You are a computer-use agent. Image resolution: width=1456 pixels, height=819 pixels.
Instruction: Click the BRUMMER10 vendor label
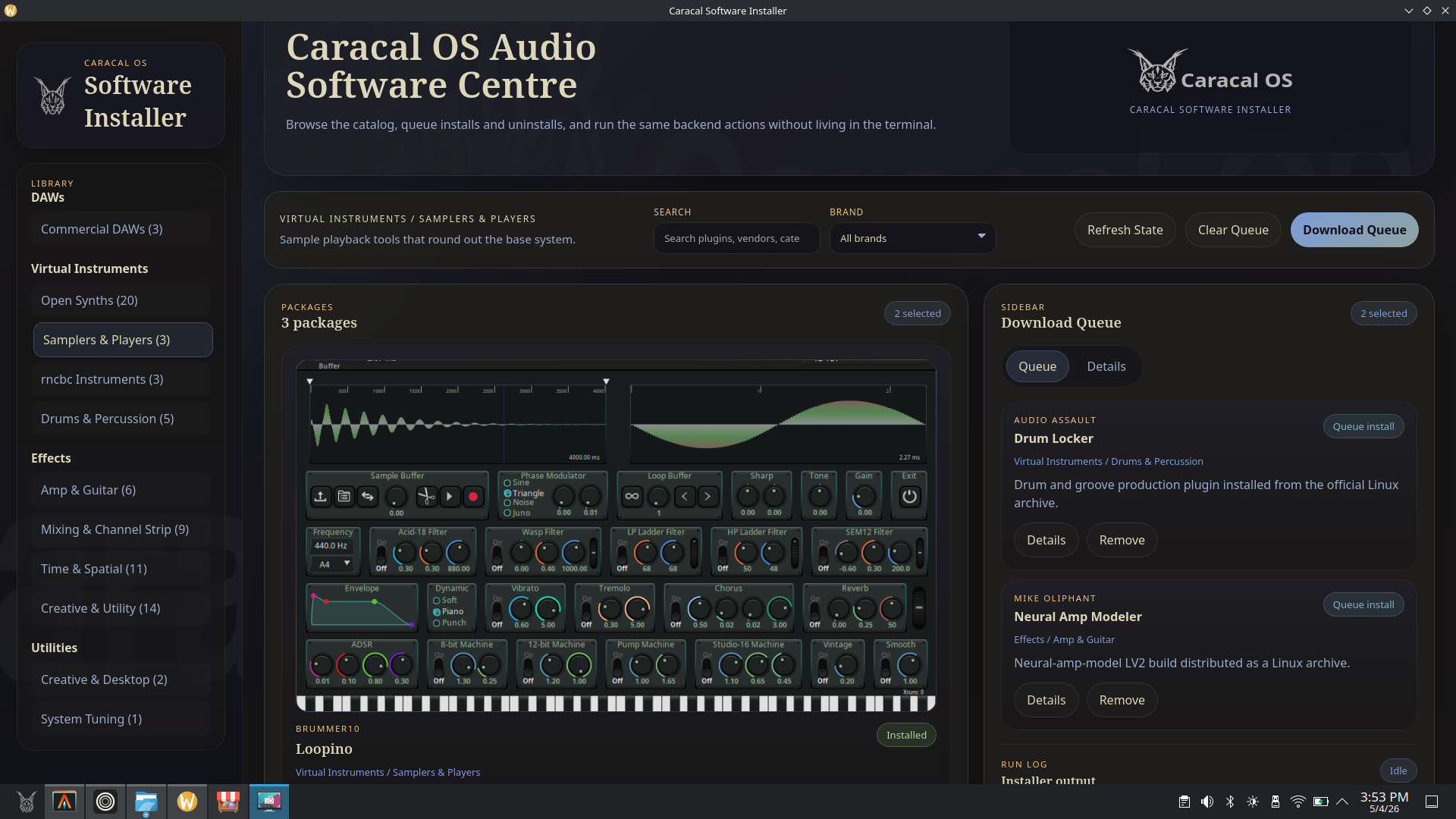click(328, 729)
